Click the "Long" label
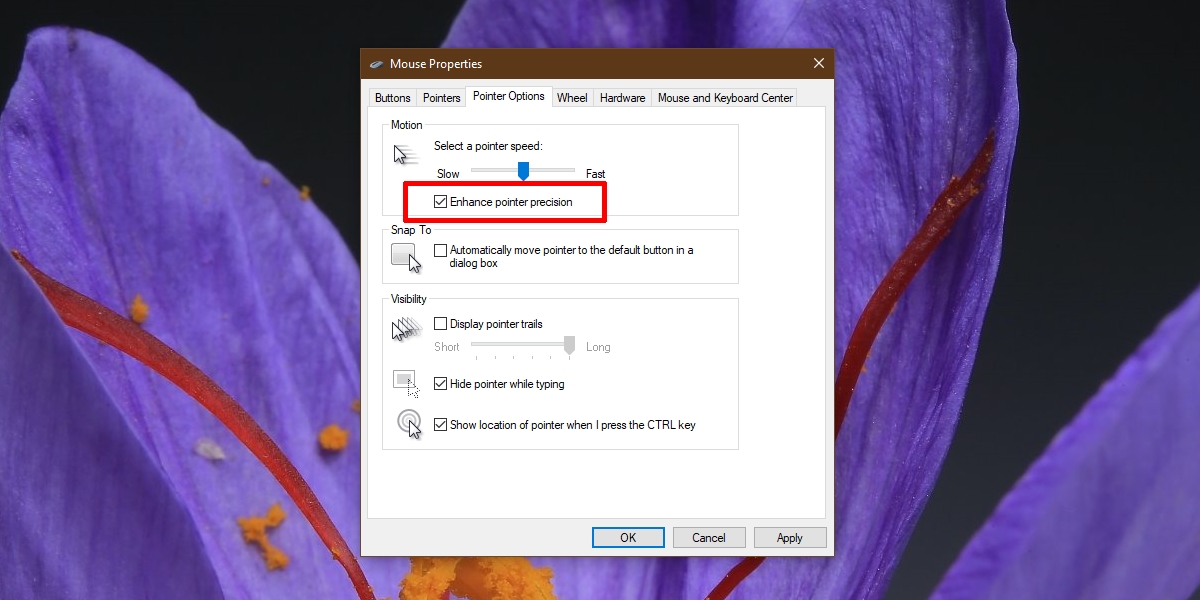This screenshot has width=1200, height=600. (598, 347)
